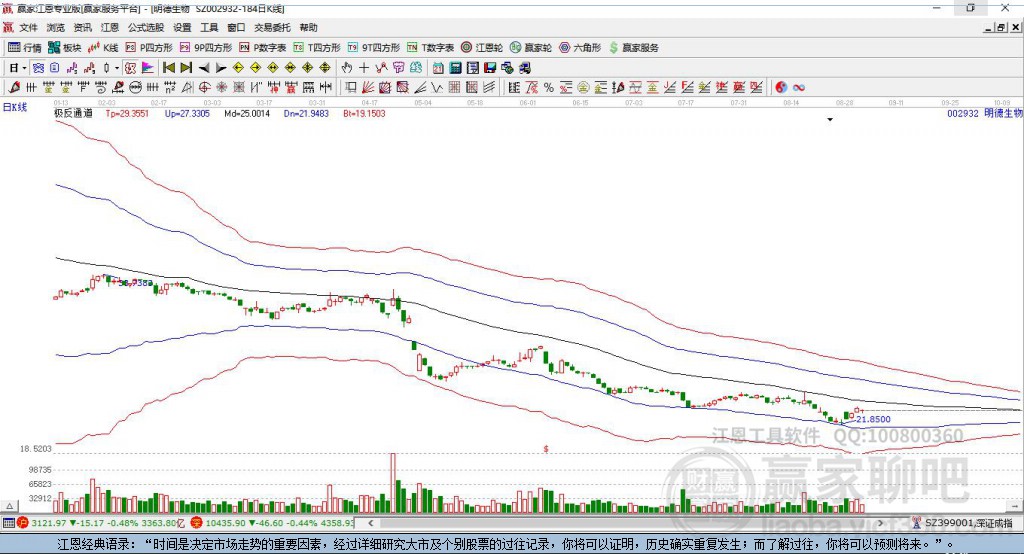The width and height of the screenshot is (1024, 554).
Task: Step chart right with black arrow
Action: tap(221, 68)
